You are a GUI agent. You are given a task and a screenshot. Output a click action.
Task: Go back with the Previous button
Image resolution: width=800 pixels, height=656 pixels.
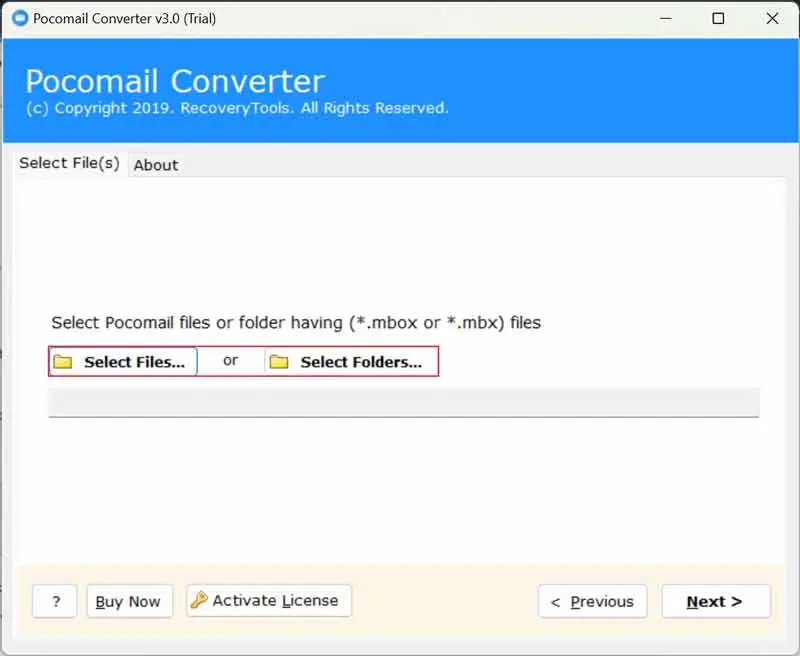point(592,601)
